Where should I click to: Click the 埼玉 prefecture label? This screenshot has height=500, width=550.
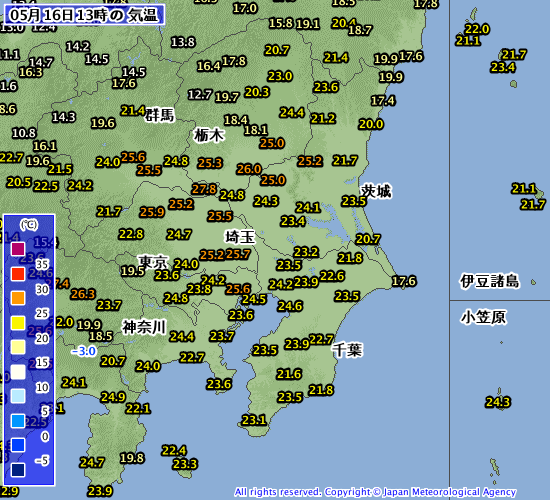pos(240,237)
